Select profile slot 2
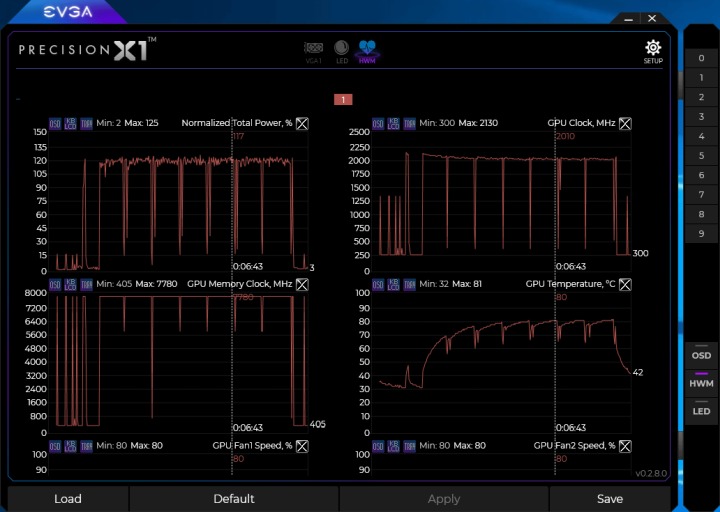The image size is (720, 512). [x=701, y=97]
